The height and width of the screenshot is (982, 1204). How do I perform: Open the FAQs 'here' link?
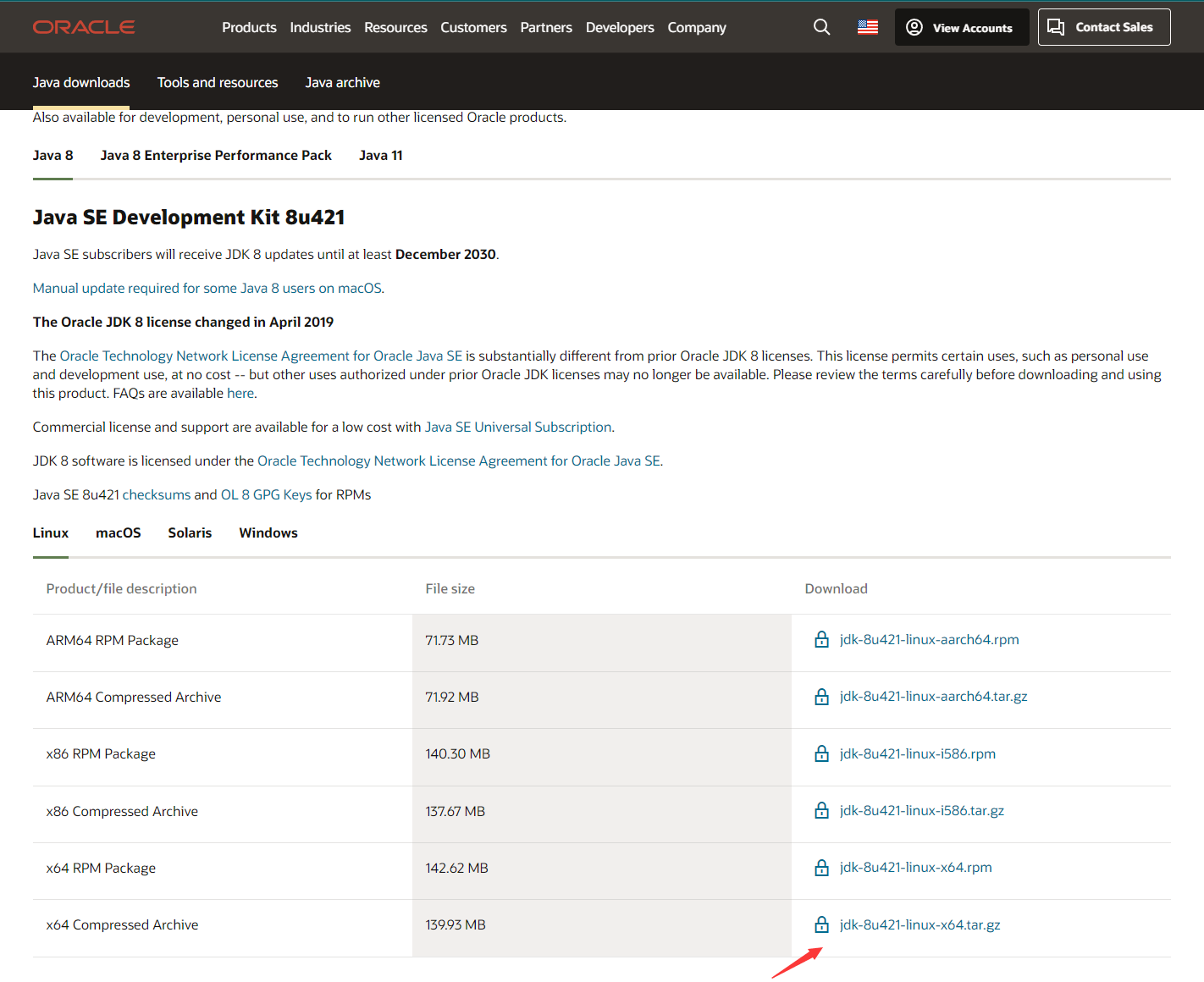[240, 393]
